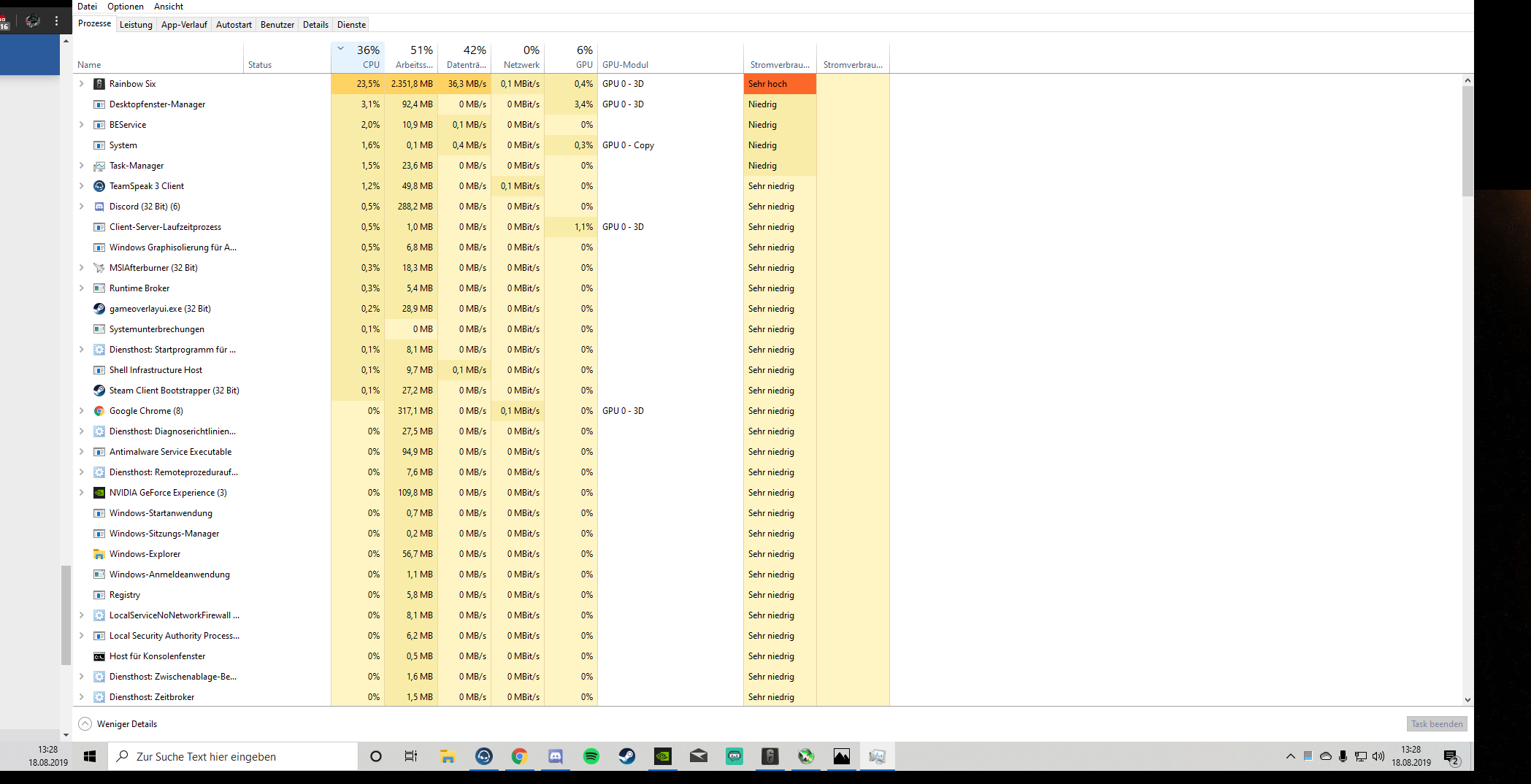1531x784 pixels.
Task: Sort by Name column header
Action: tap(158, 58)
